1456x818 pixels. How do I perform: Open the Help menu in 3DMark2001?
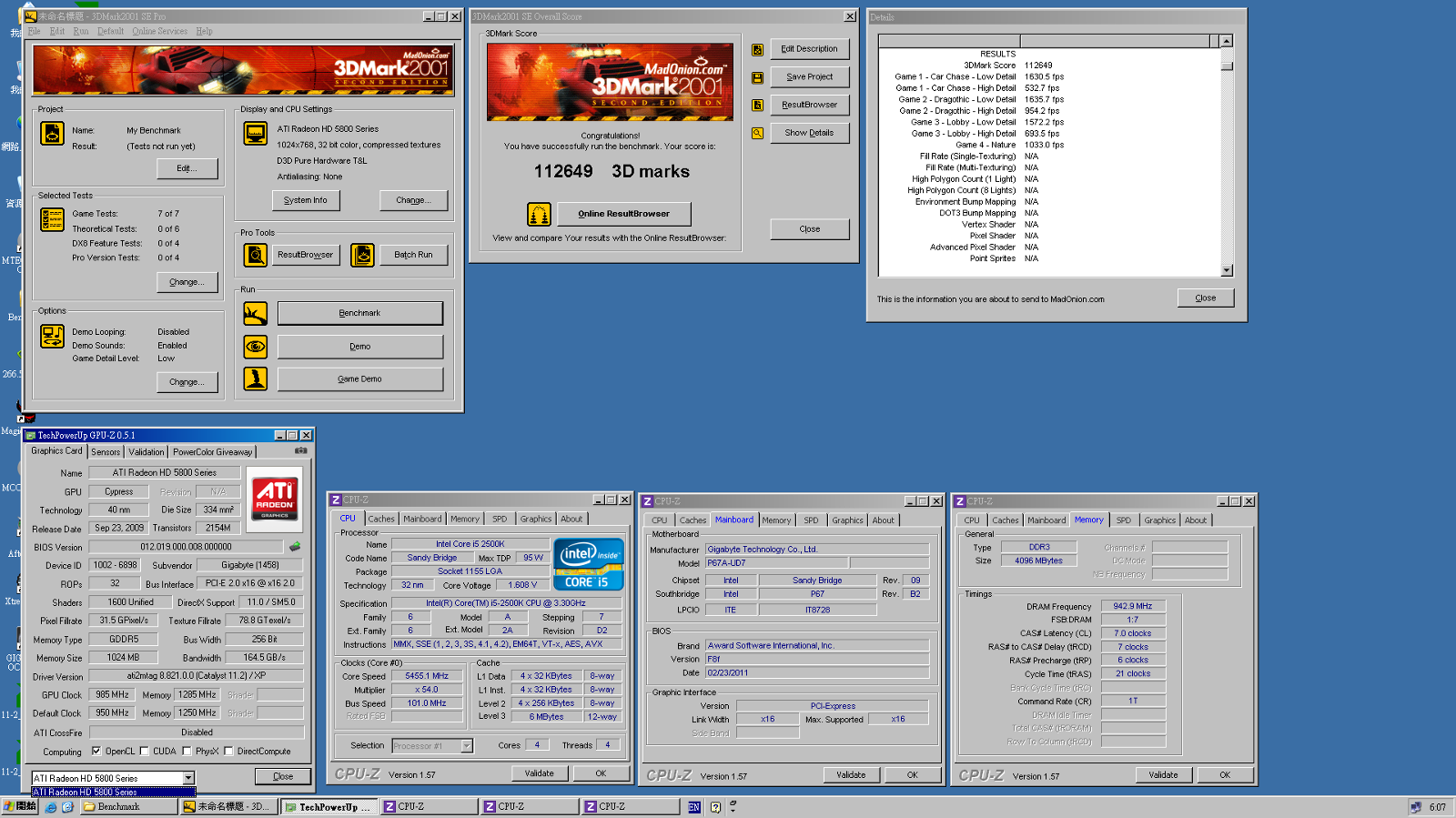pyautogui.click(x=204, y=31)
